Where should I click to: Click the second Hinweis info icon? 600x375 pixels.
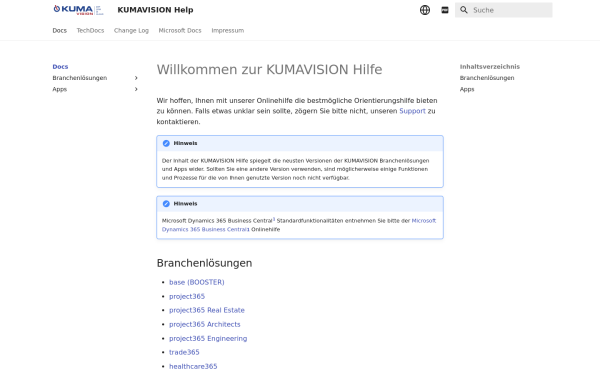point(166,204)
